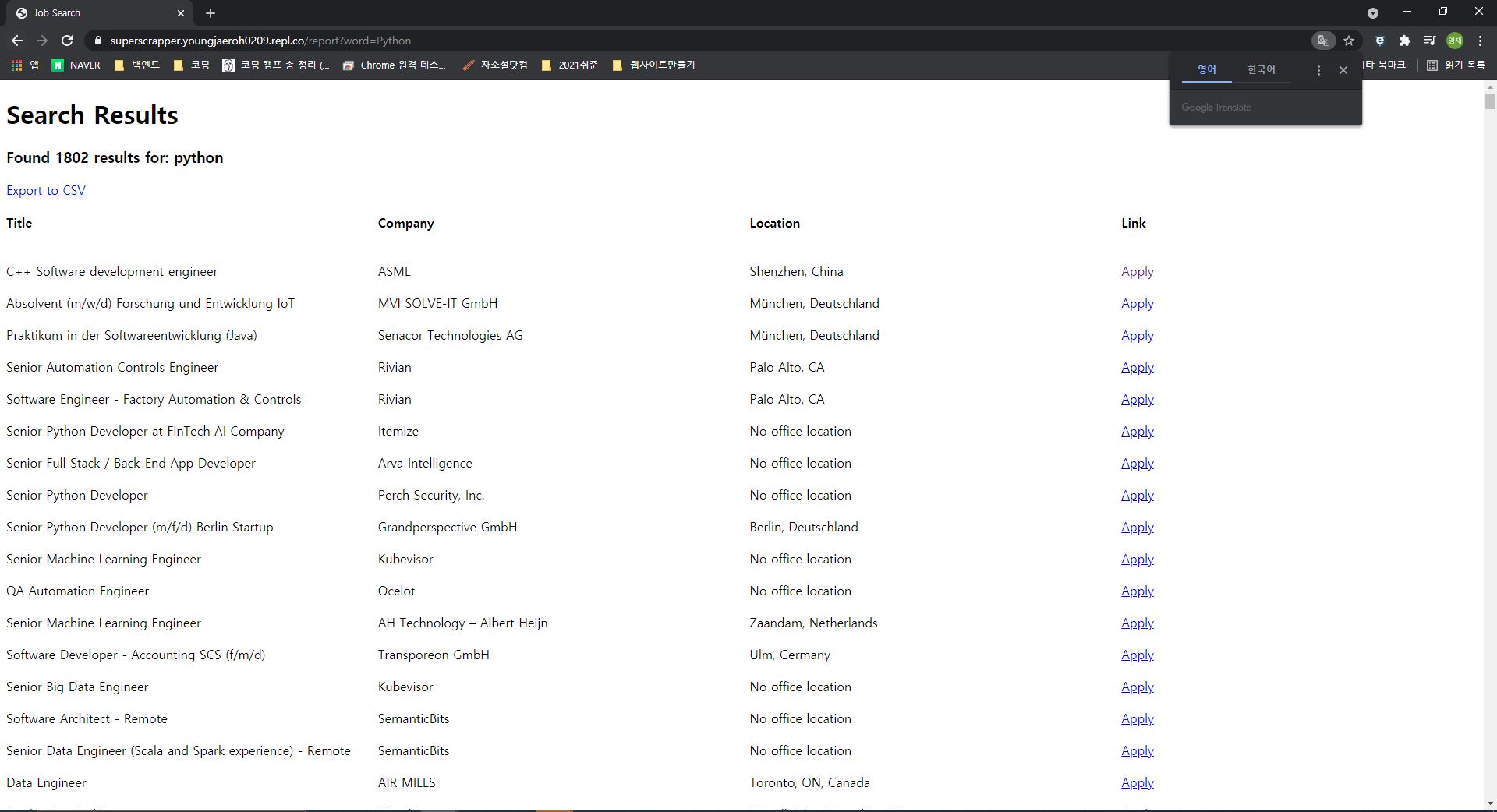Screen dimensions: 1497x812
Task: Apply to ASML C++ Software job
Action: [x=1138, y=271]
